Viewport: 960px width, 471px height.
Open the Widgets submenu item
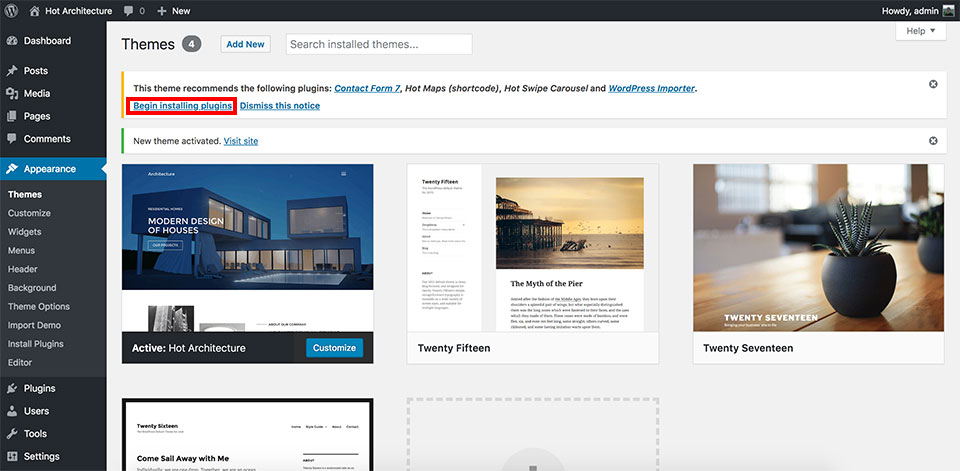click(24, 232)
